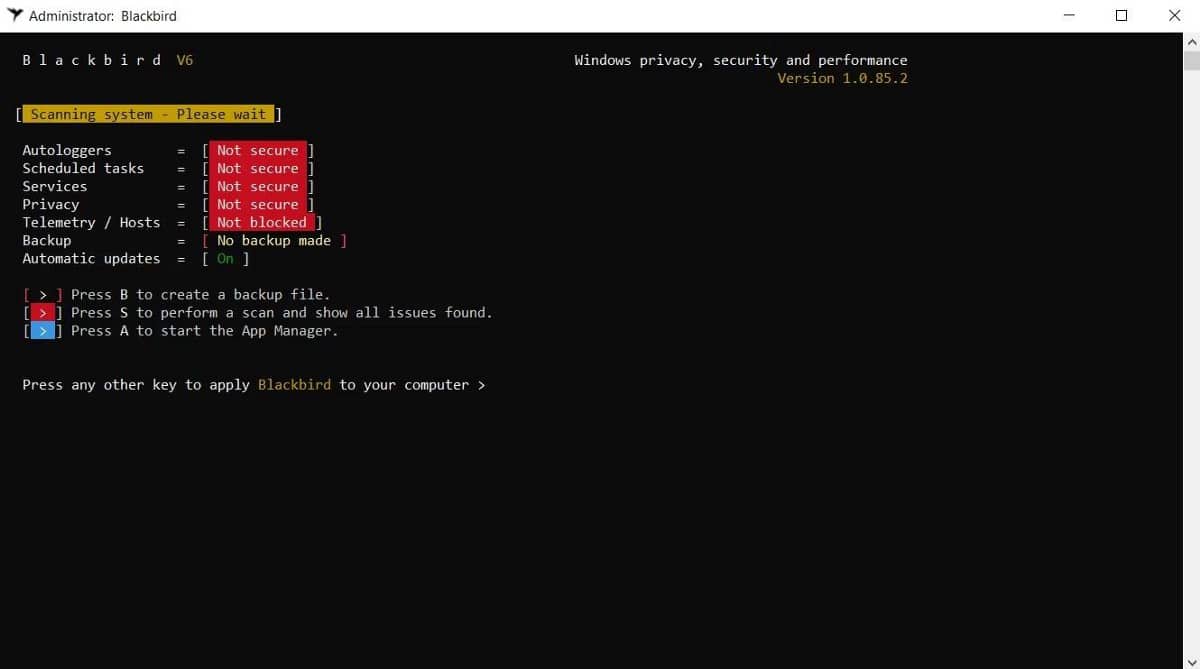Click the 'Not secure' badge next to Autologgers

point(257,150)
